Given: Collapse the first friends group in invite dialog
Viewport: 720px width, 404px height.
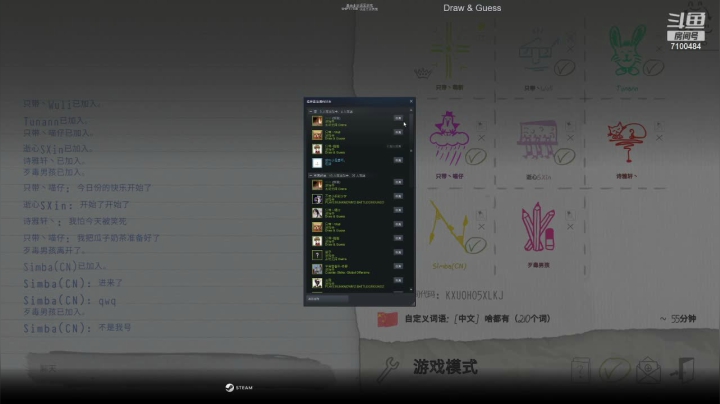Looking at the screenshot, I should [x=311, y=112].
